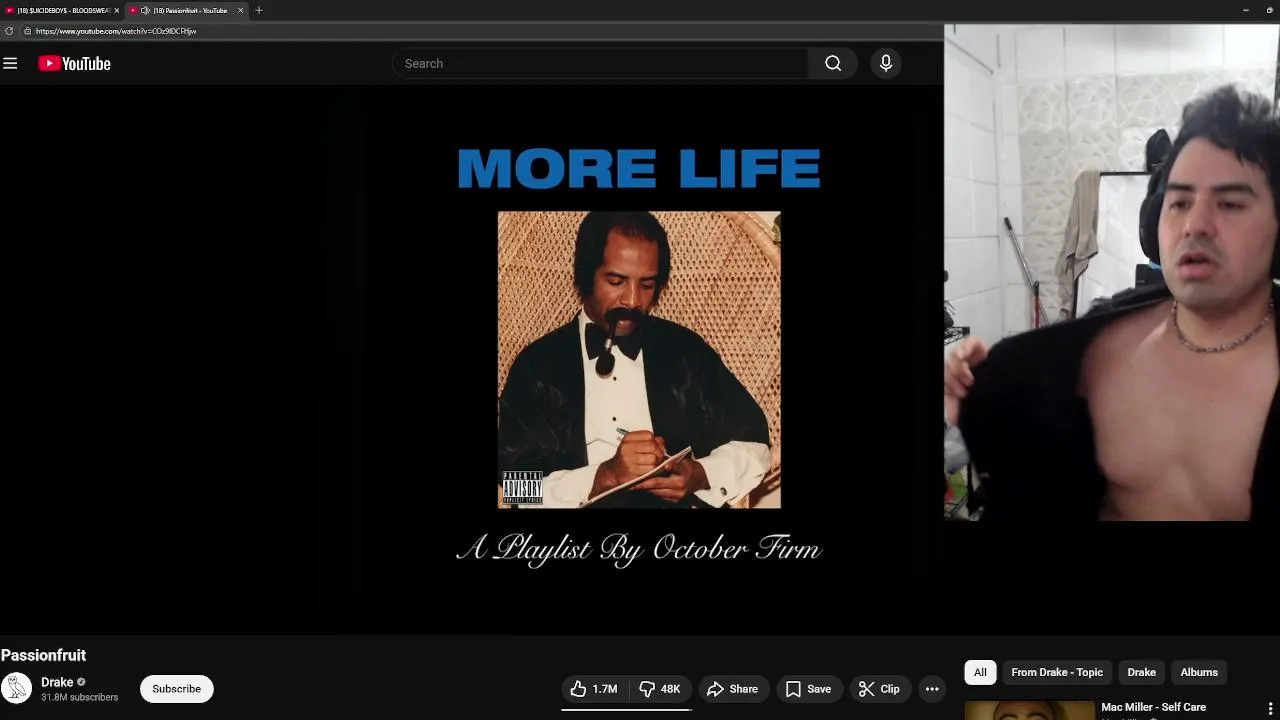View site info lock icon
Image resolution: width=1280 pixels, height=720 pixels.
point(27,31)
